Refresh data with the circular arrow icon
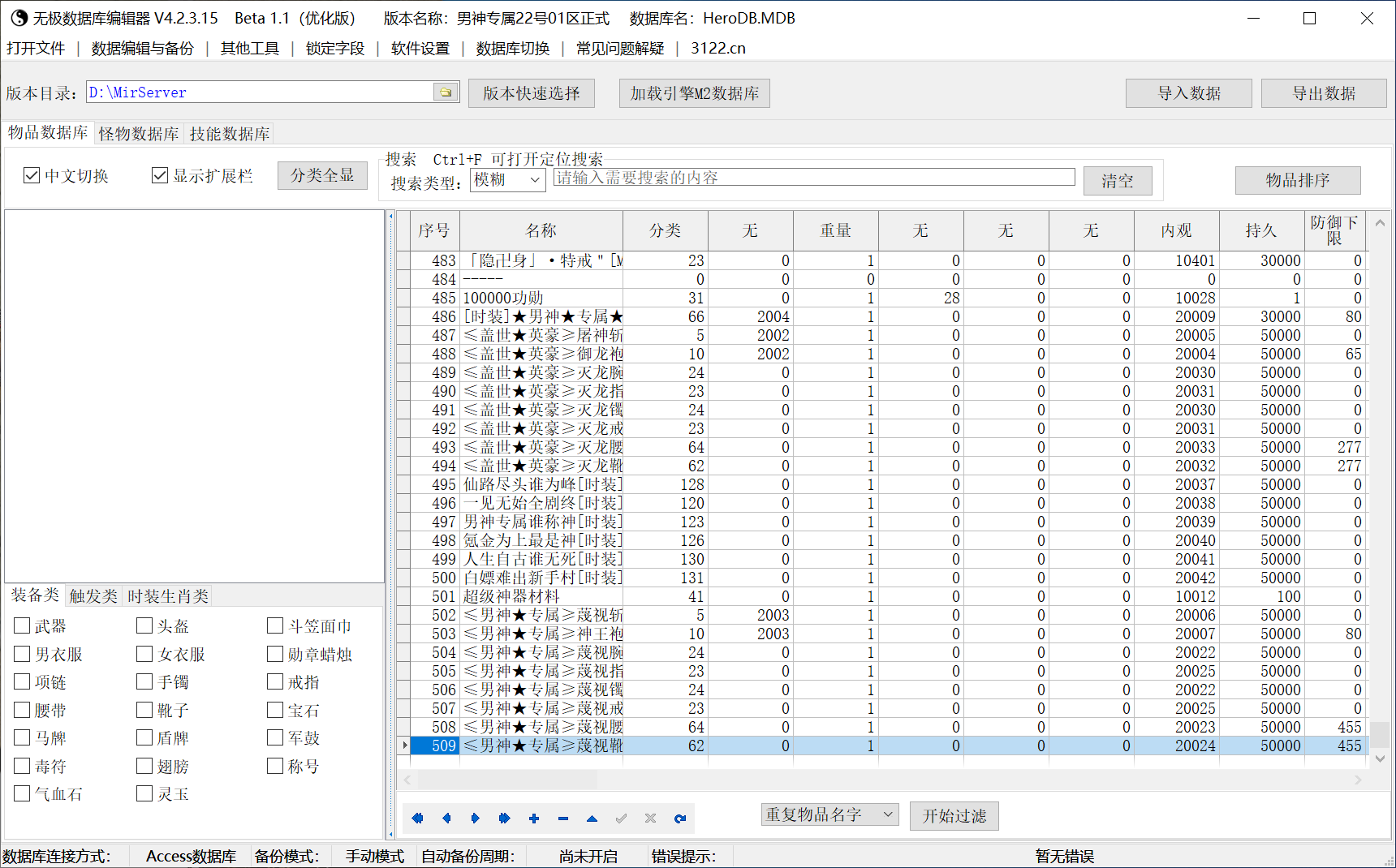Image resolution: width=1396 pixels, height=868 pixels. tap(680, 818)
